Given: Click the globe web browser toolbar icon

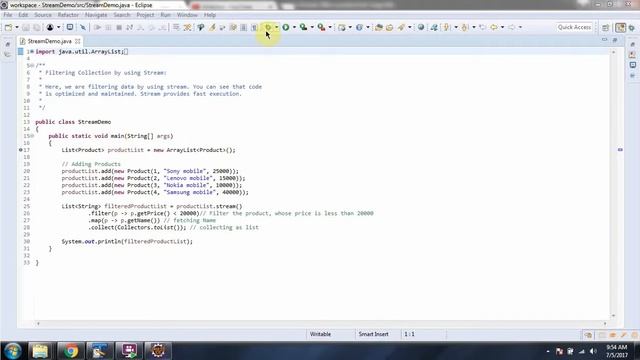Looking at the screenshot, I should click(x=421, y=27).
